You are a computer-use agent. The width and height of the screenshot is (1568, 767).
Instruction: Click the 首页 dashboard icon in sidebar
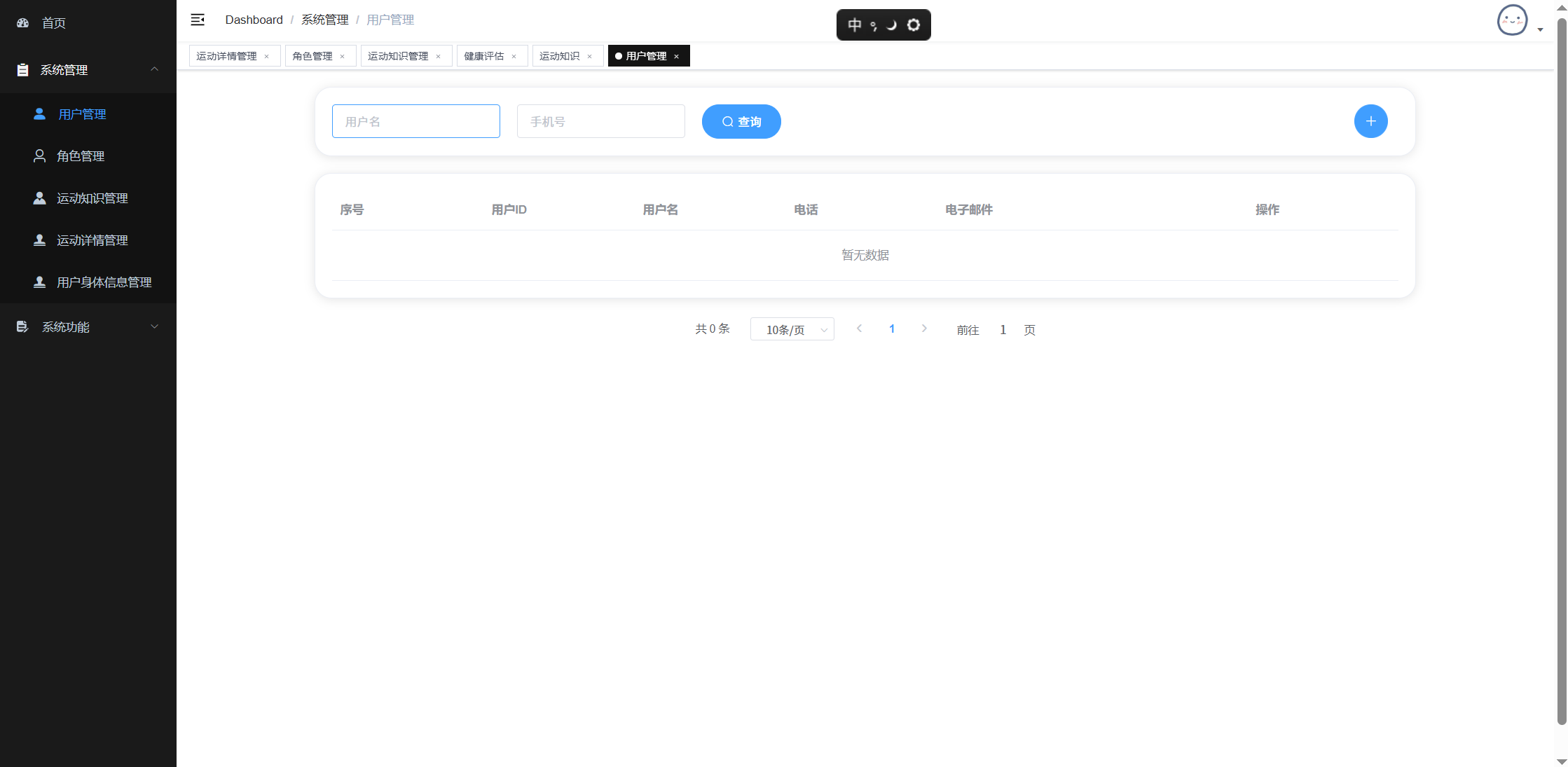22,23
